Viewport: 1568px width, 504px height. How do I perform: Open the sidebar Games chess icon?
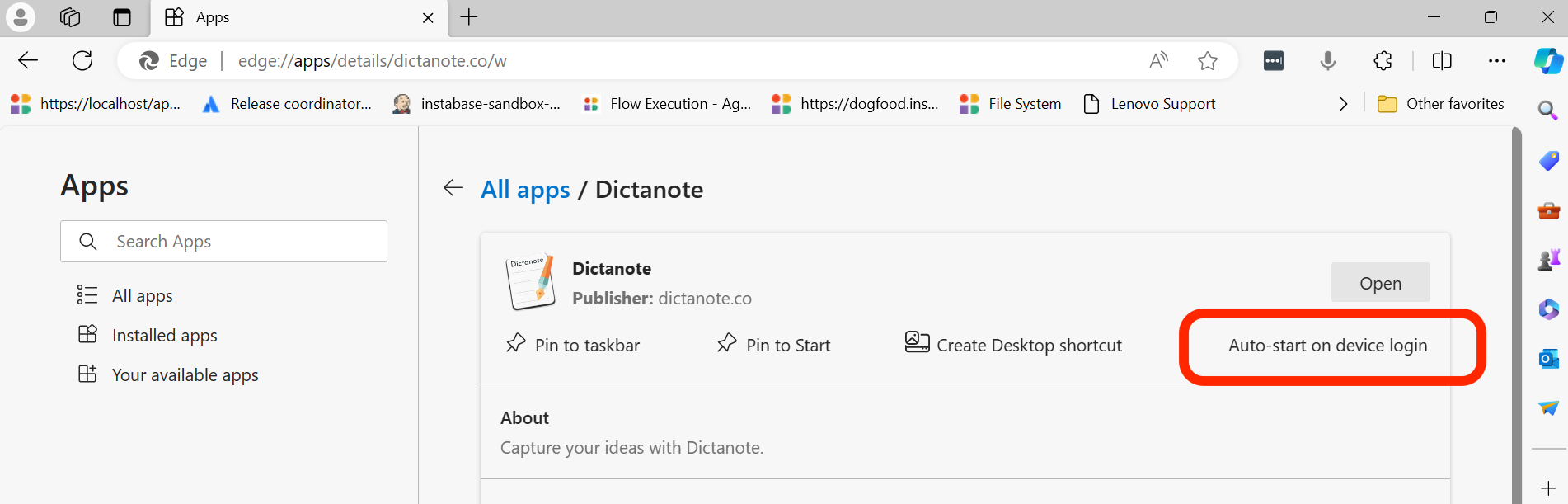1548,260
